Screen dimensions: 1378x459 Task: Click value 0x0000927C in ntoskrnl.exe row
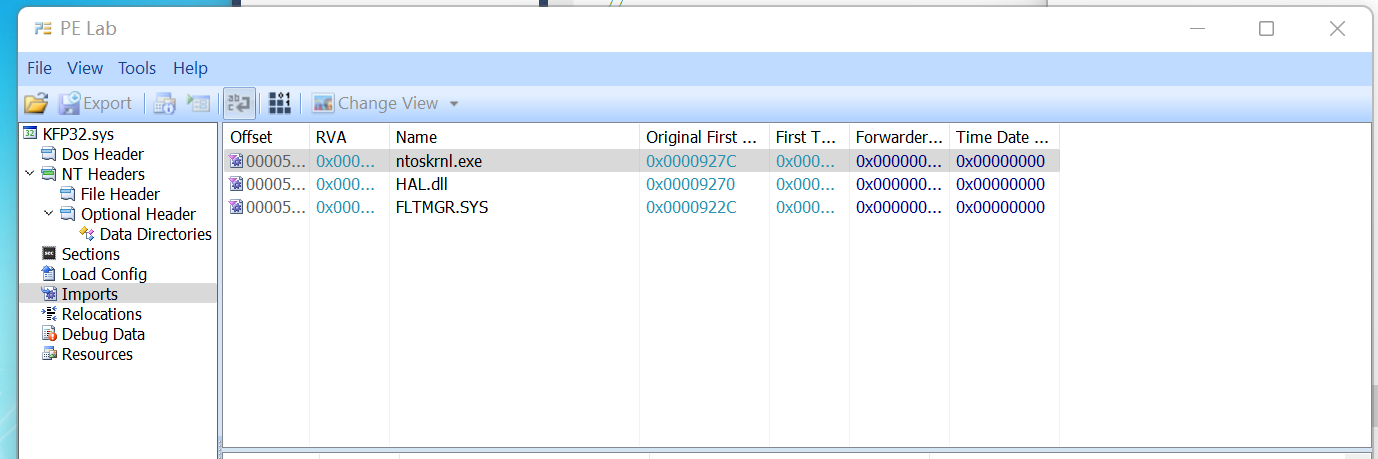(691, 161)
